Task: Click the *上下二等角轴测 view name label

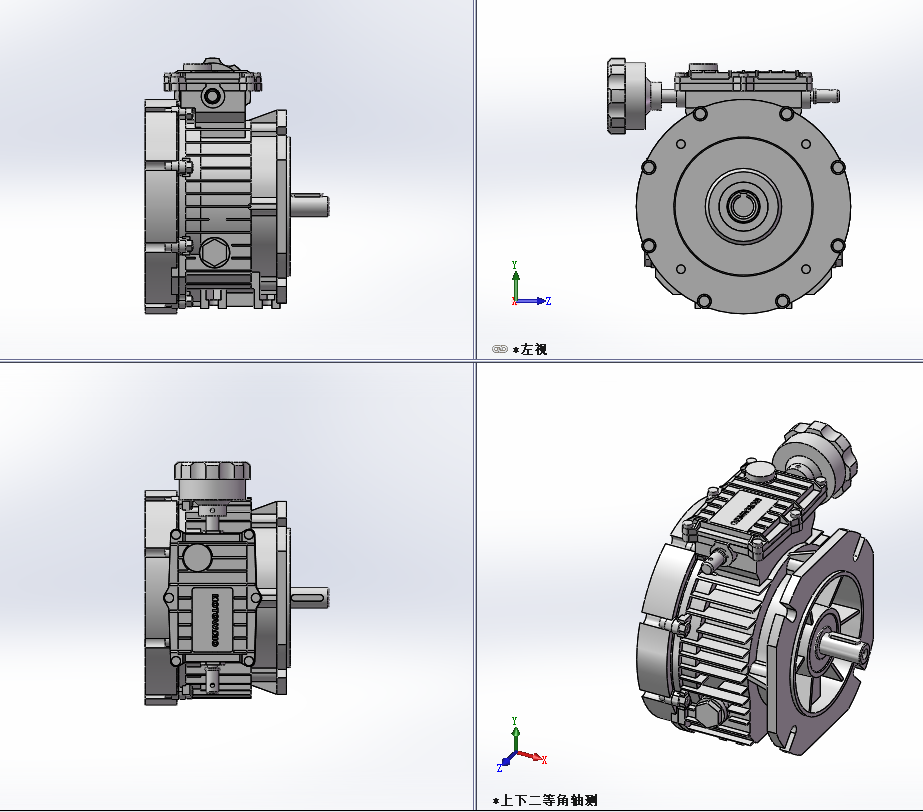Action: [545, 800]
